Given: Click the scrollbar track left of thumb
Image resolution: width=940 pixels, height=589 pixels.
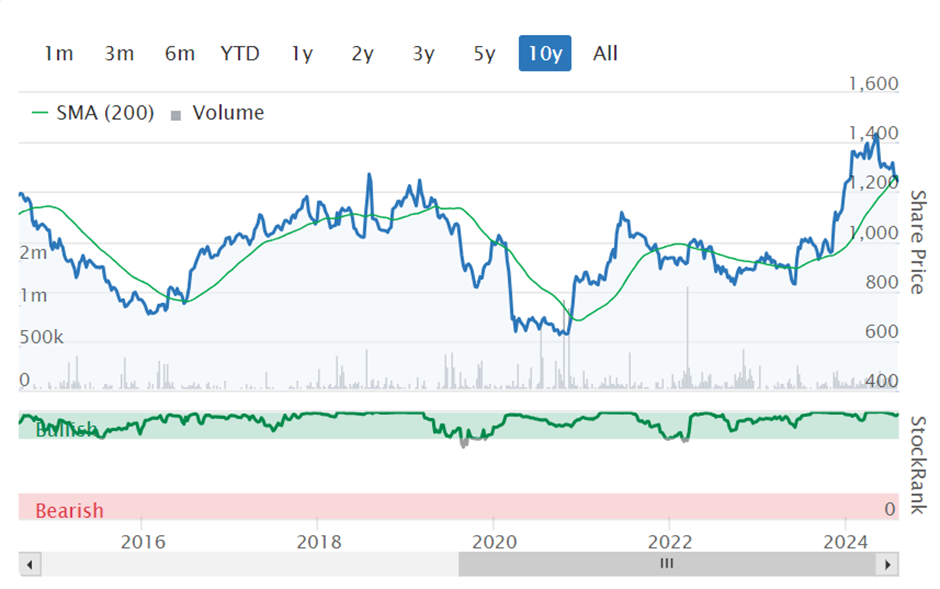Looking at the screenshot, I should (x=249, y=564).
